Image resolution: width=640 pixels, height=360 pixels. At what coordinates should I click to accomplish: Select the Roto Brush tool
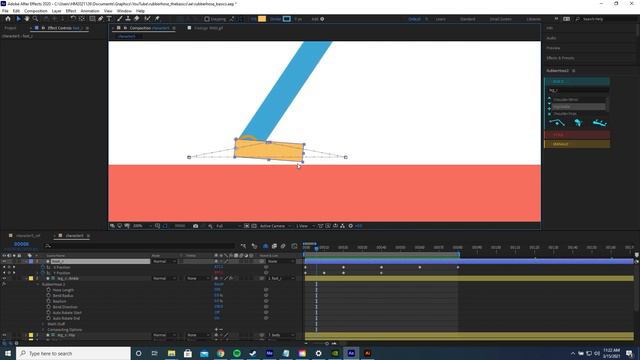tap(147, 19)
